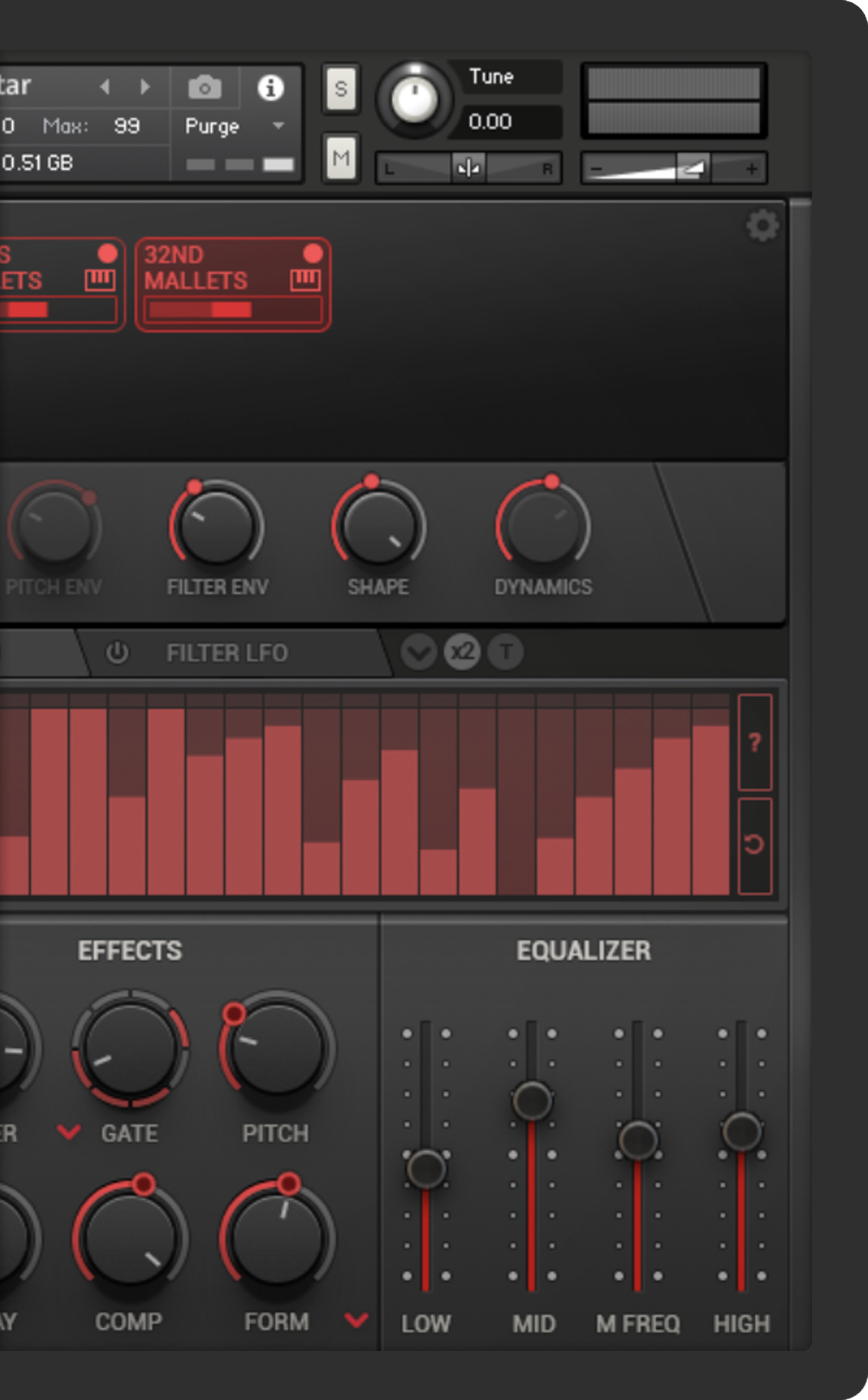The height and width of the screenshot is (1400, 868).
Task: Switch to the FILTER LFO tab
Action: point(227,653)
